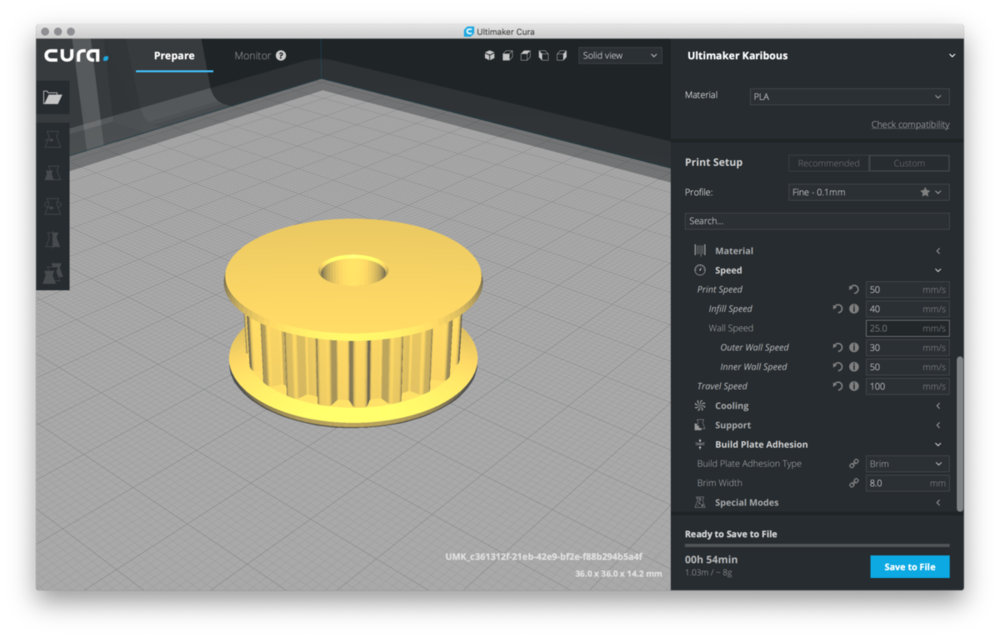
Task: Show Infill Speed info icon
Action: point(854,309)
